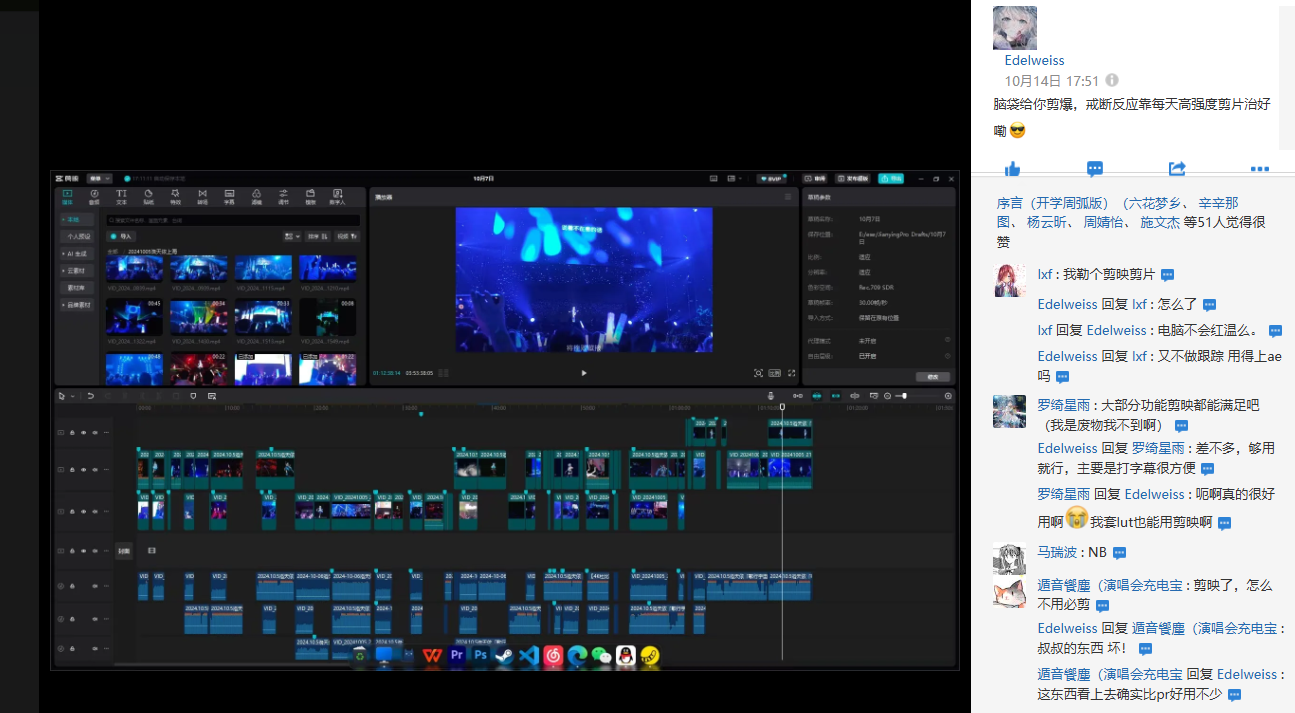Select the timeline selection pointer tool
Viewport: 1295px width, 713px height.
[x=61, y=396]
